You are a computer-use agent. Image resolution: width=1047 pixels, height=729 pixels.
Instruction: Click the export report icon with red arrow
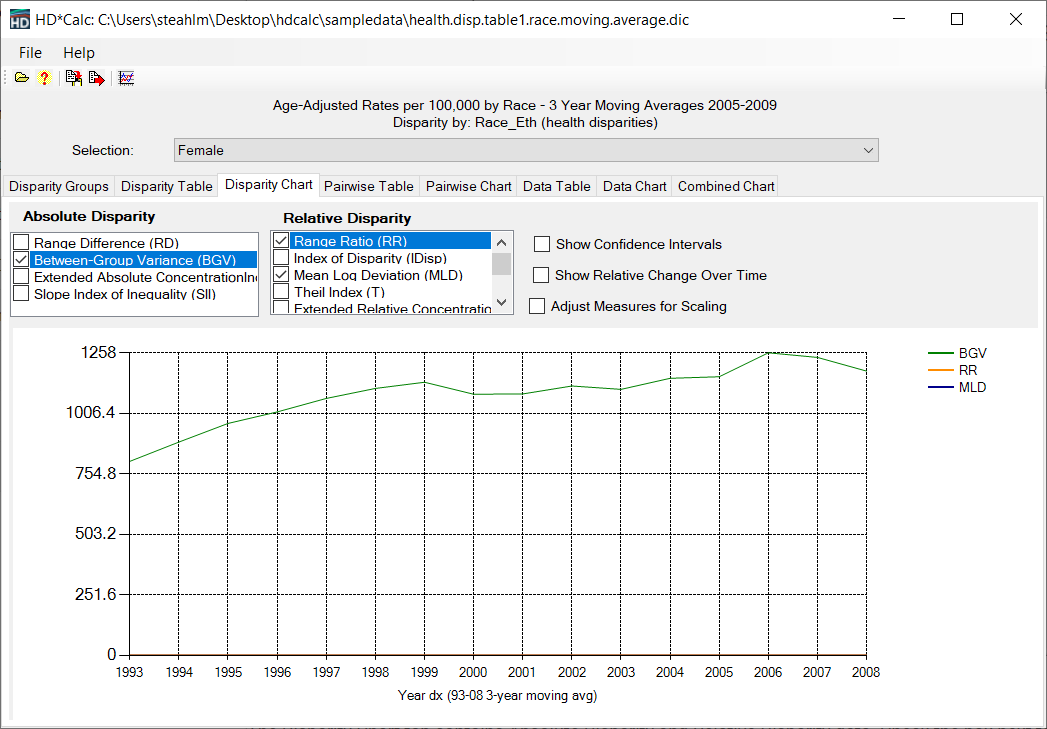pos(96,77)
